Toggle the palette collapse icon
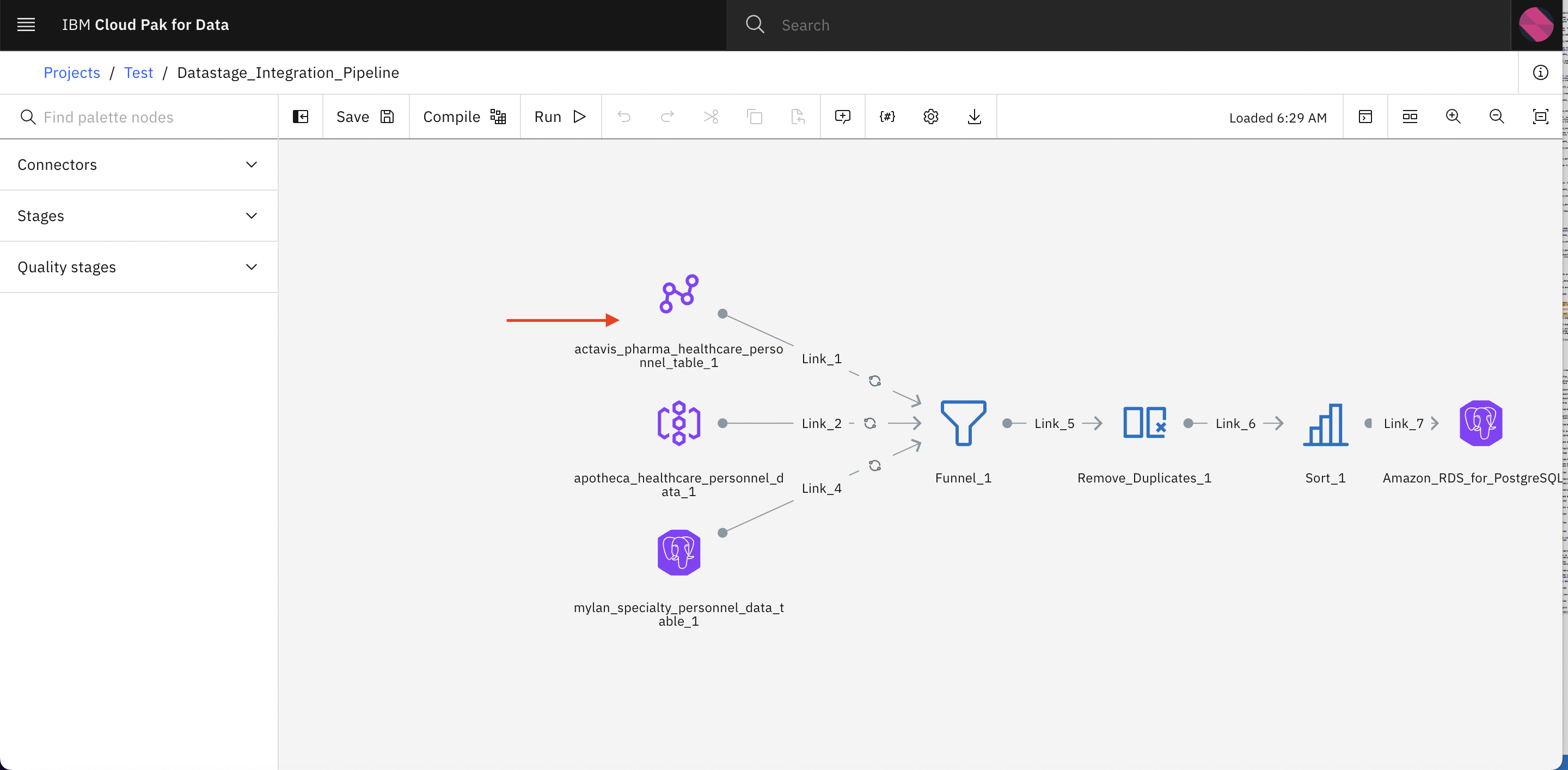Screen dimensions: 1568x770 (x=301, y=117)
